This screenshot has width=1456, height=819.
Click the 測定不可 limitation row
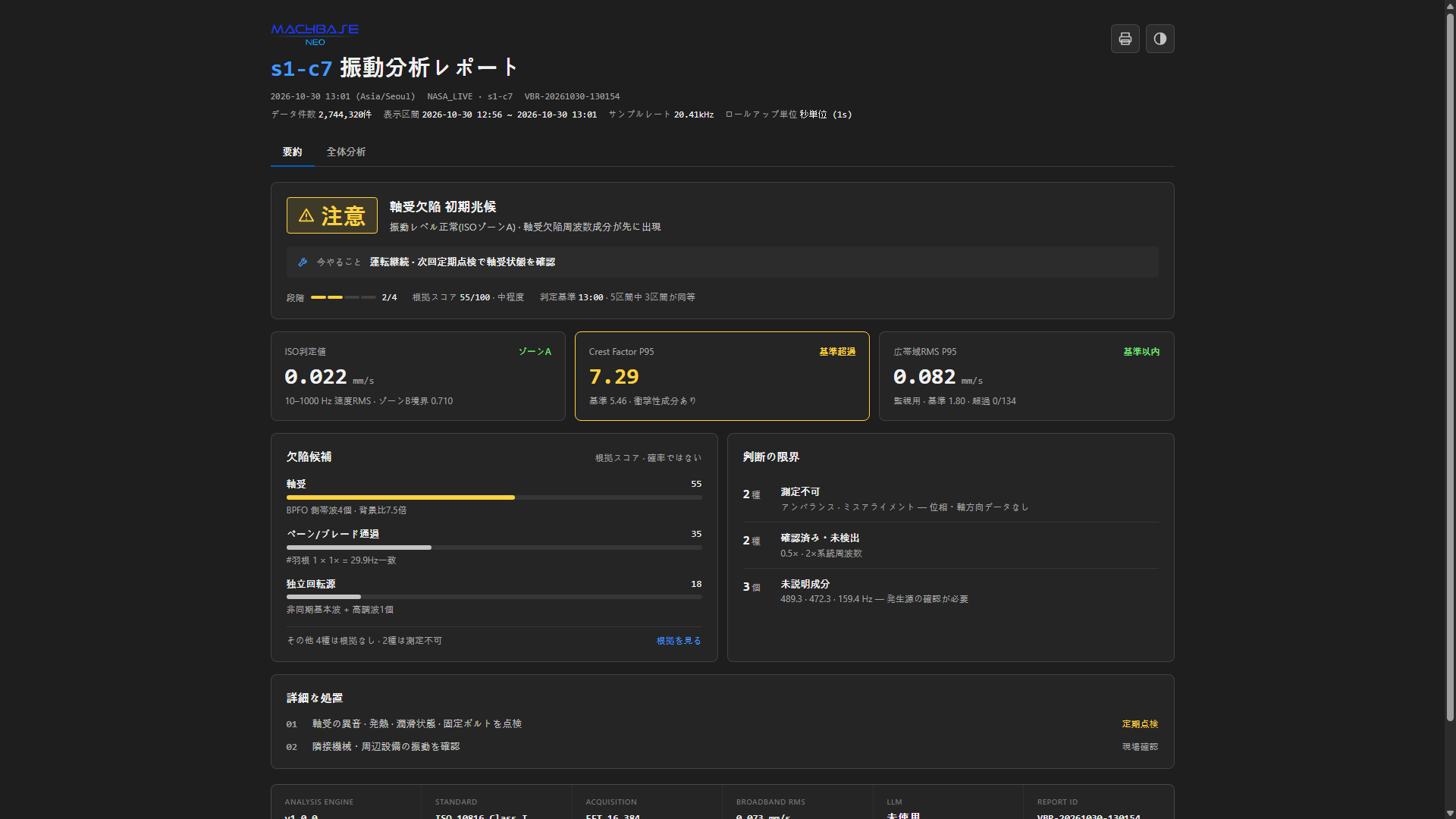coord(950,499)
